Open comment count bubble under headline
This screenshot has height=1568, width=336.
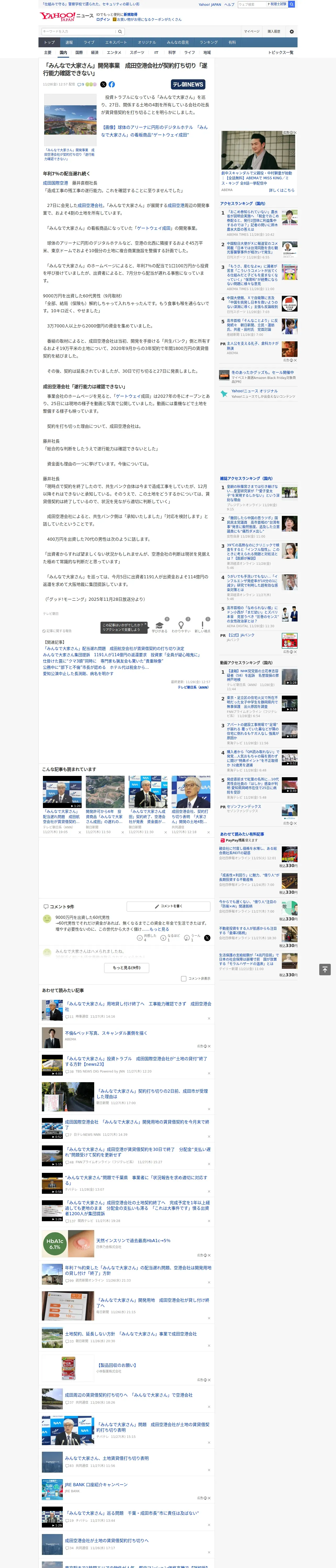(x=81, y=85)
